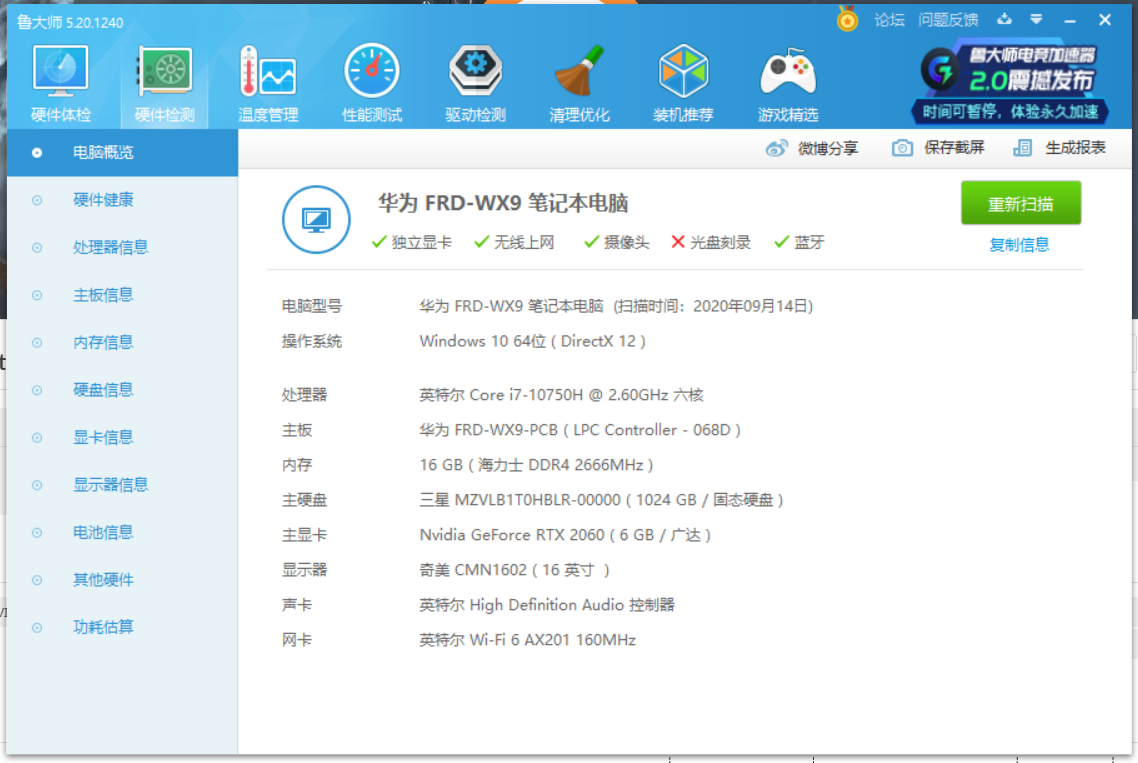Viewport: 1138px width, 763px height.
Task: Click the green 重新扫描 rescan button
Action: tap(1020, 203)
